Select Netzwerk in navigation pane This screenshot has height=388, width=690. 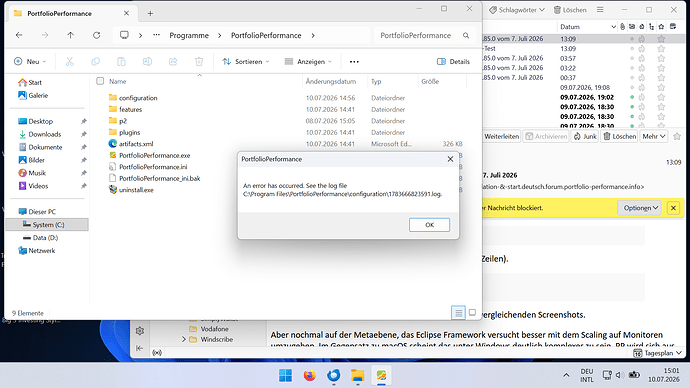[x=37, y=251]
